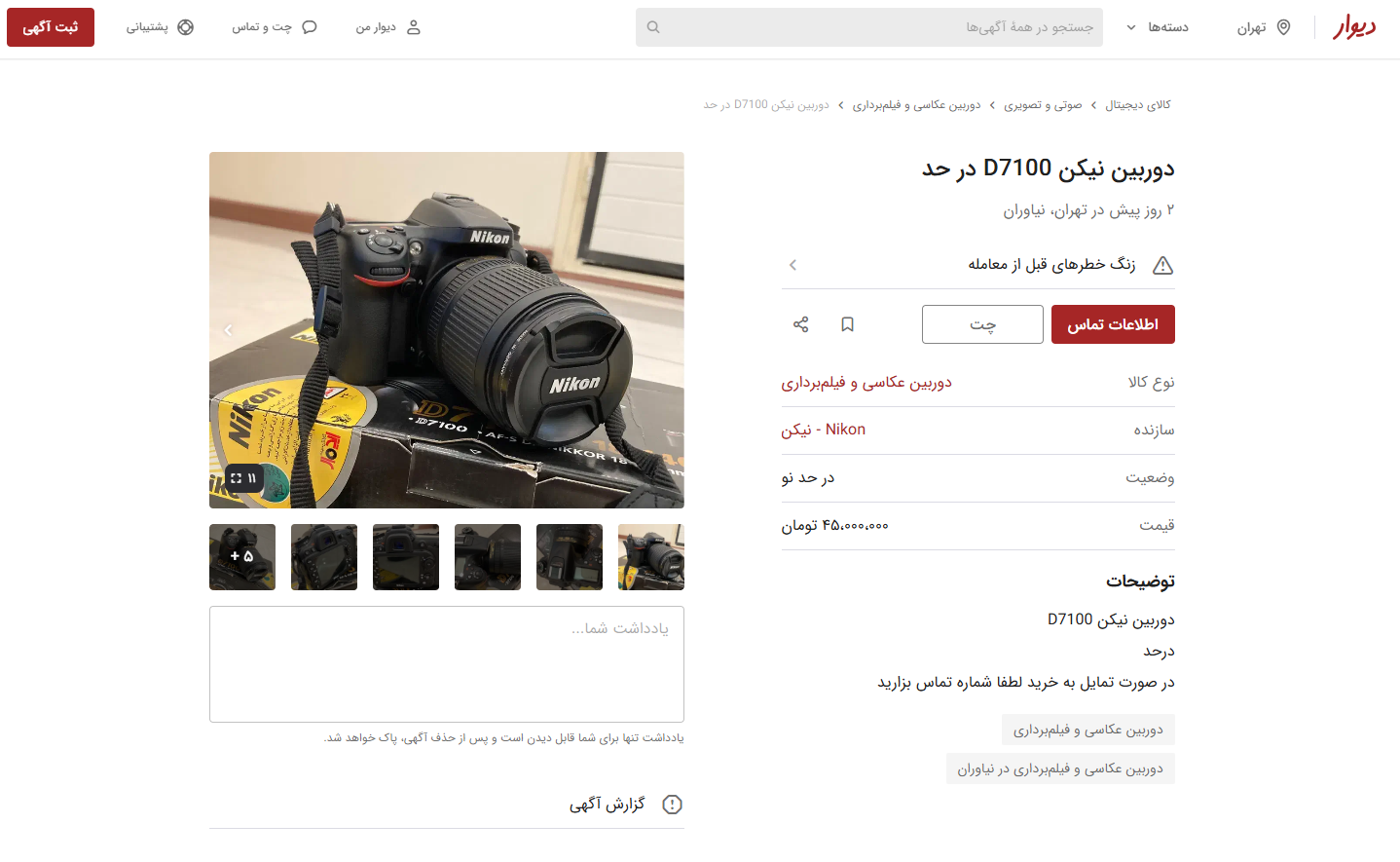This screenshot has height=862, width=1400.
Task: Open the fullscreen gallery view control
Action: (x=235, y=477)
